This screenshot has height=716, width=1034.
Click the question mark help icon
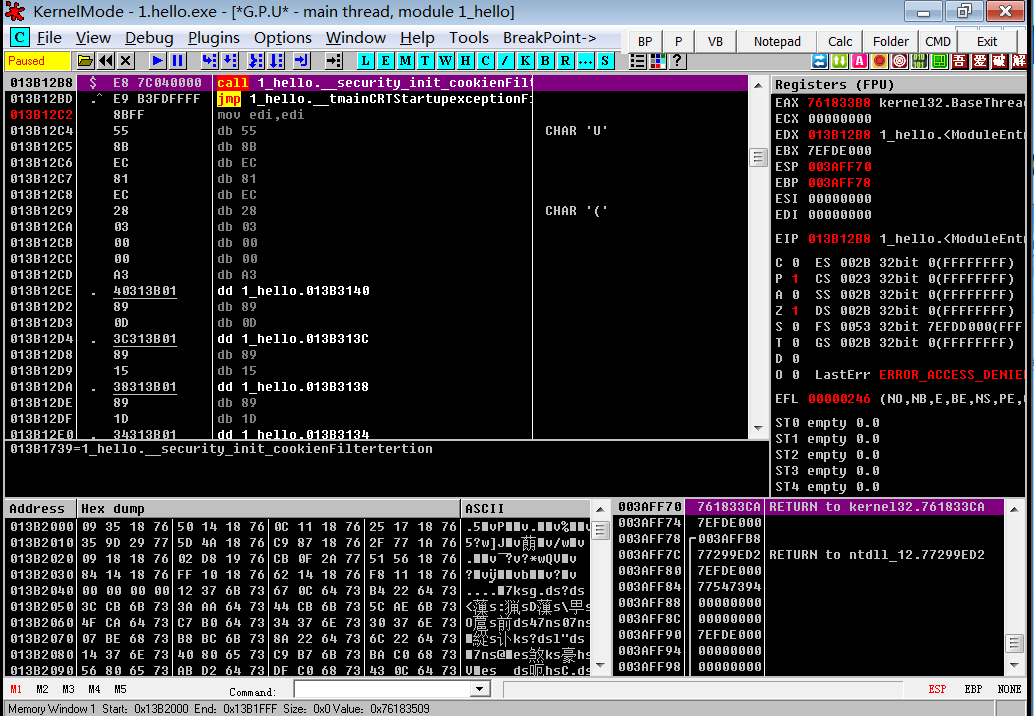click(677, 61)
